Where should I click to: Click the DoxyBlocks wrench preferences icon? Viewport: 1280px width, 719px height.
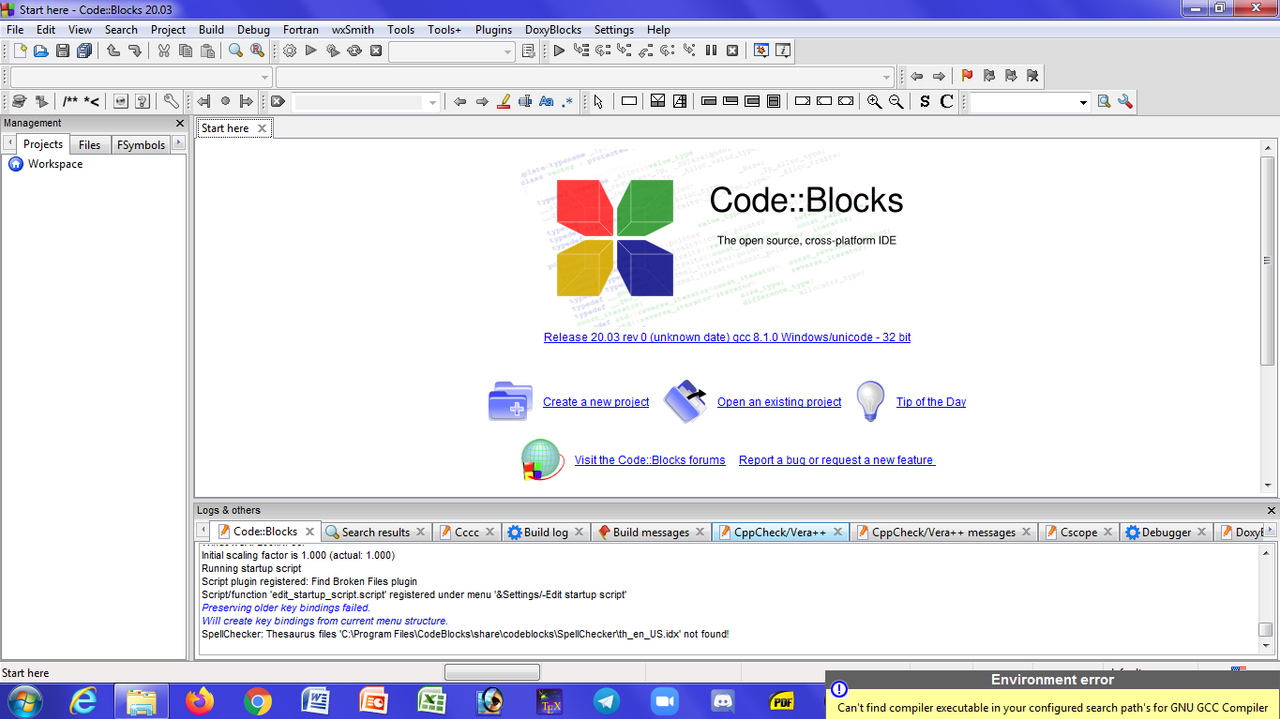pyautogui.click(x=171, y=101)
